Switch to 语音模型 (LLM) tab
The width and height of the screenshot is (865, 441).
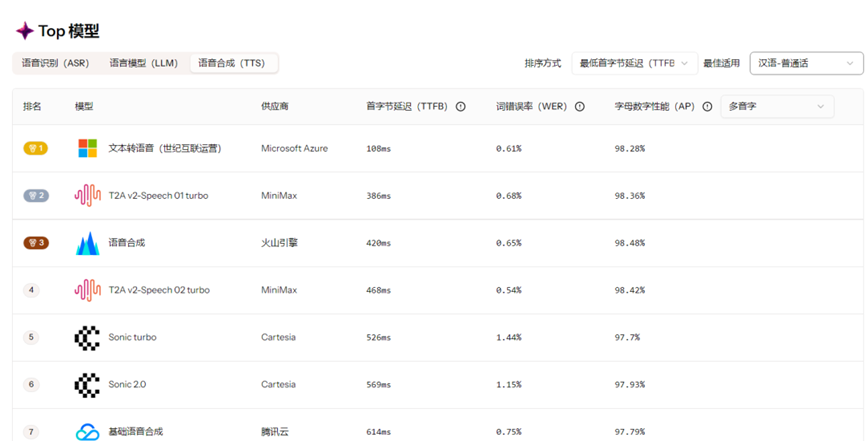144,63
